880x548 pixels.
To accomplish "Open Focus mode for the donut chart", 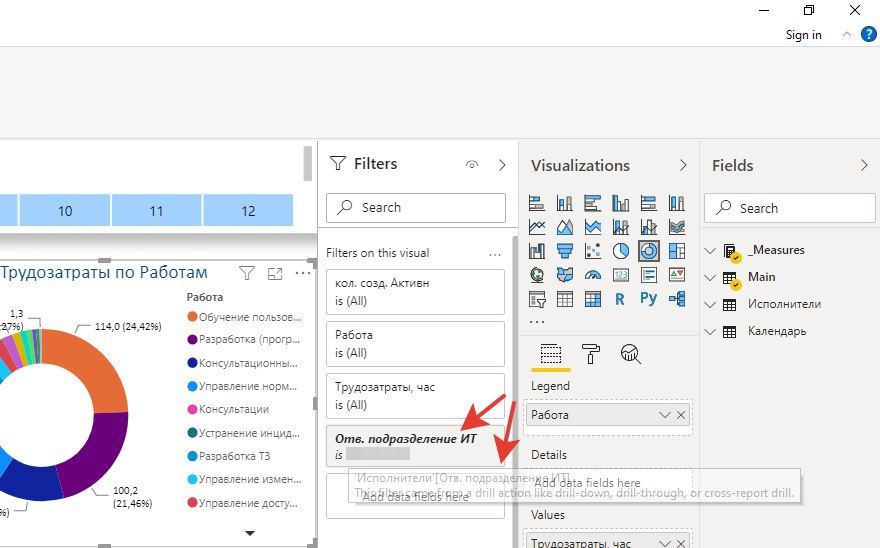I will pos(274,273).
